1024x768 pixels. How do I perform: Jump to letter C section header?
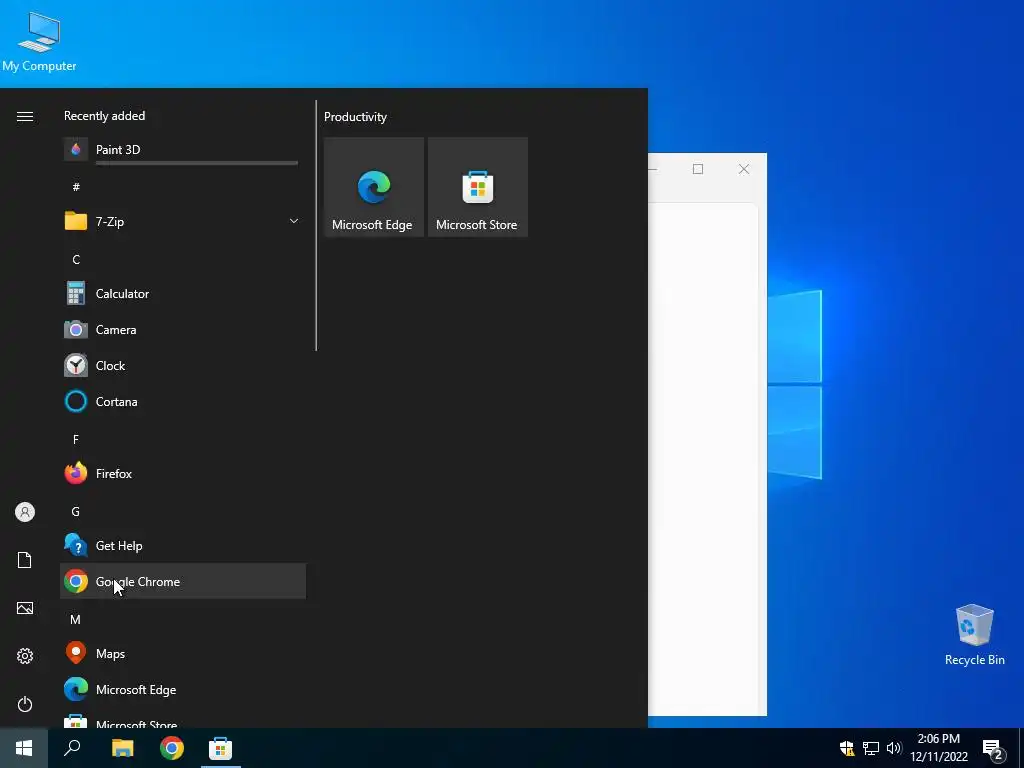76,260
